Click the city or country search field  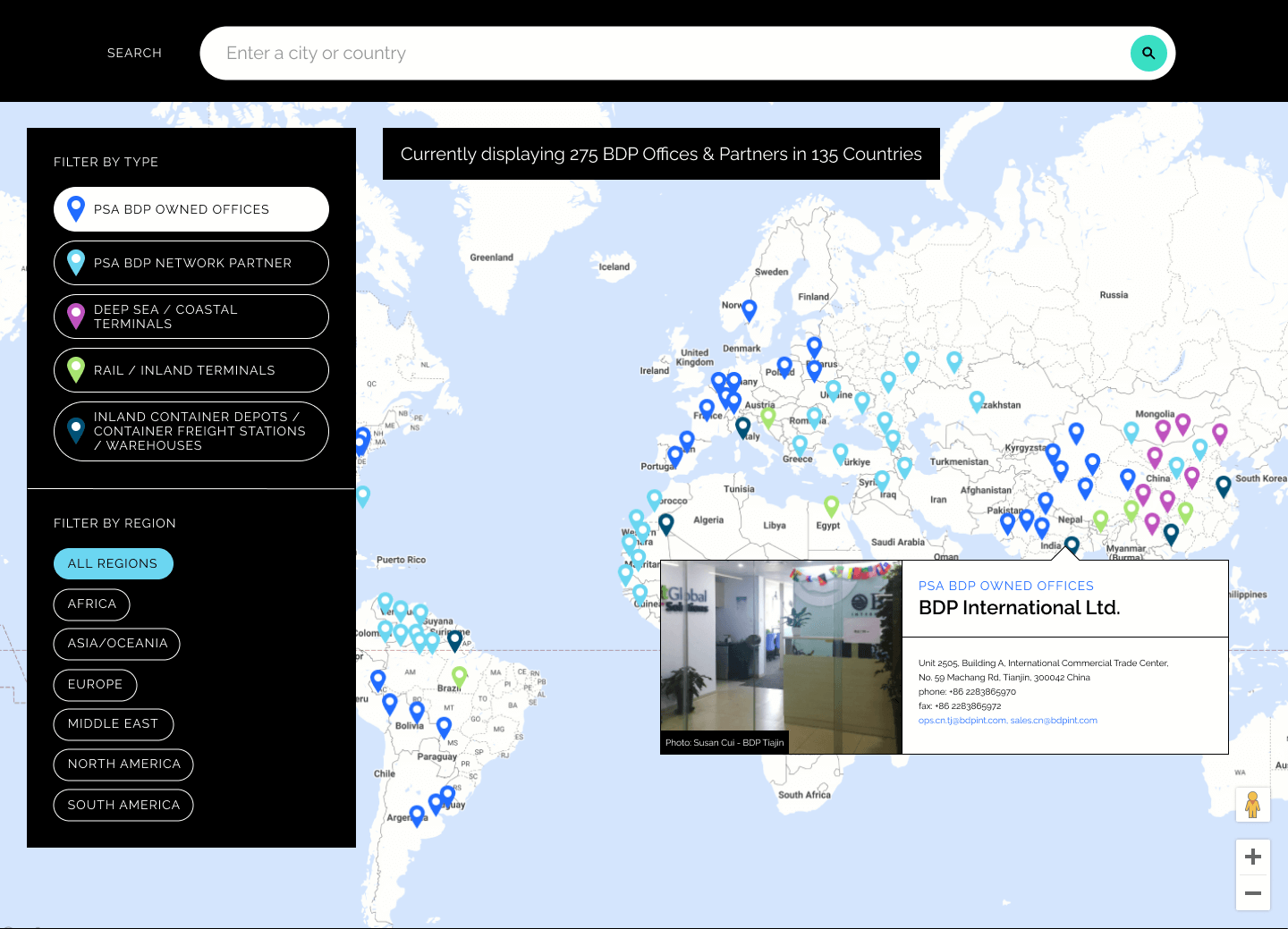pyautogui.click(x=662, y=54)
